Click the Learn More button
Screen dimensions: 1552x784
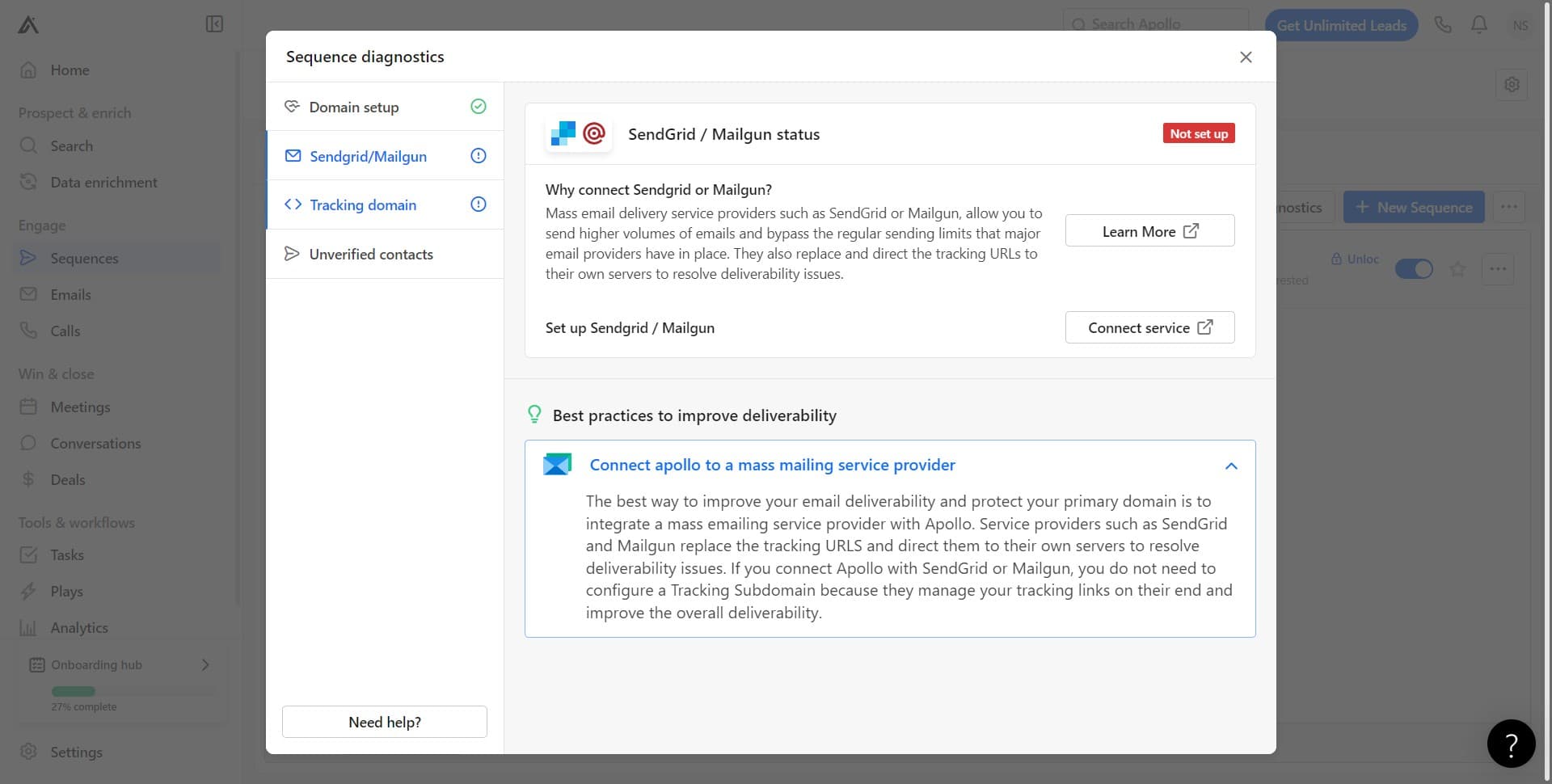coord(1149,231)
